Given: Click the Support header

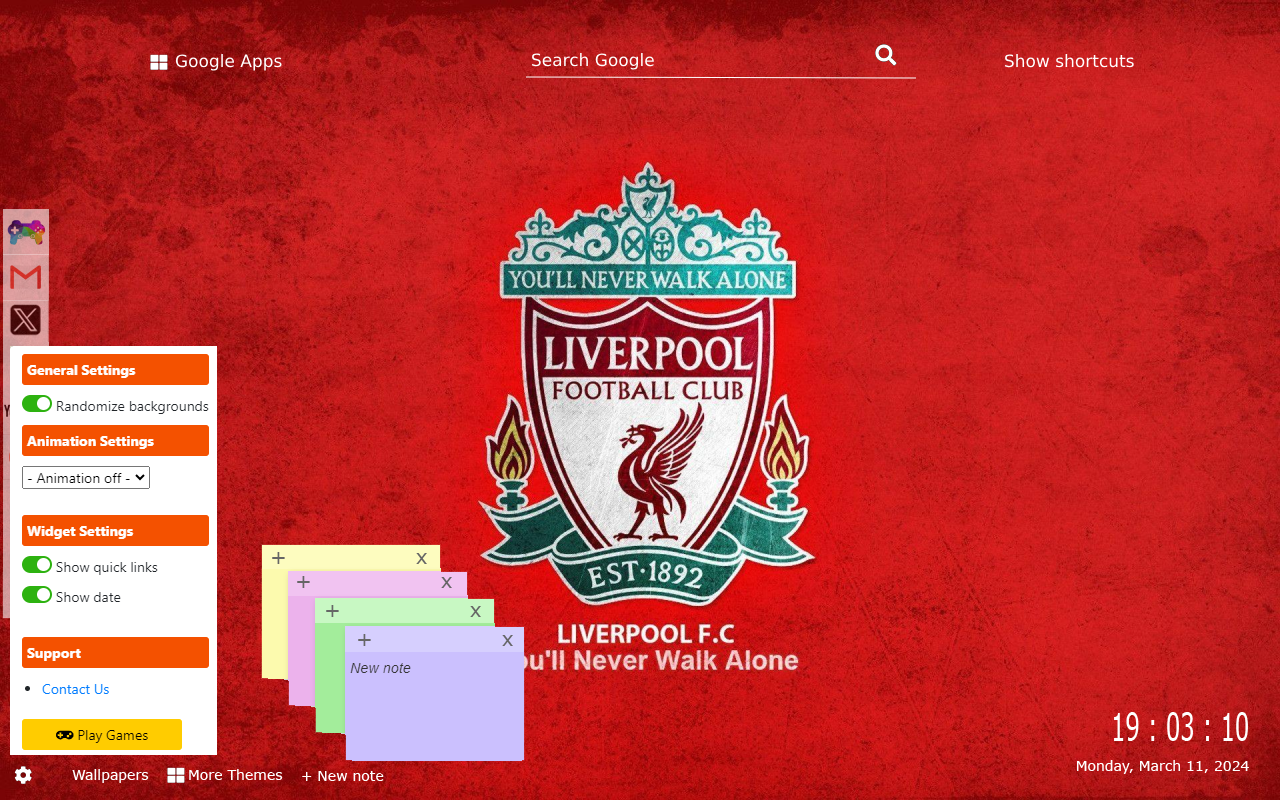Looking at the screenshot, I should tap(115, 653).
